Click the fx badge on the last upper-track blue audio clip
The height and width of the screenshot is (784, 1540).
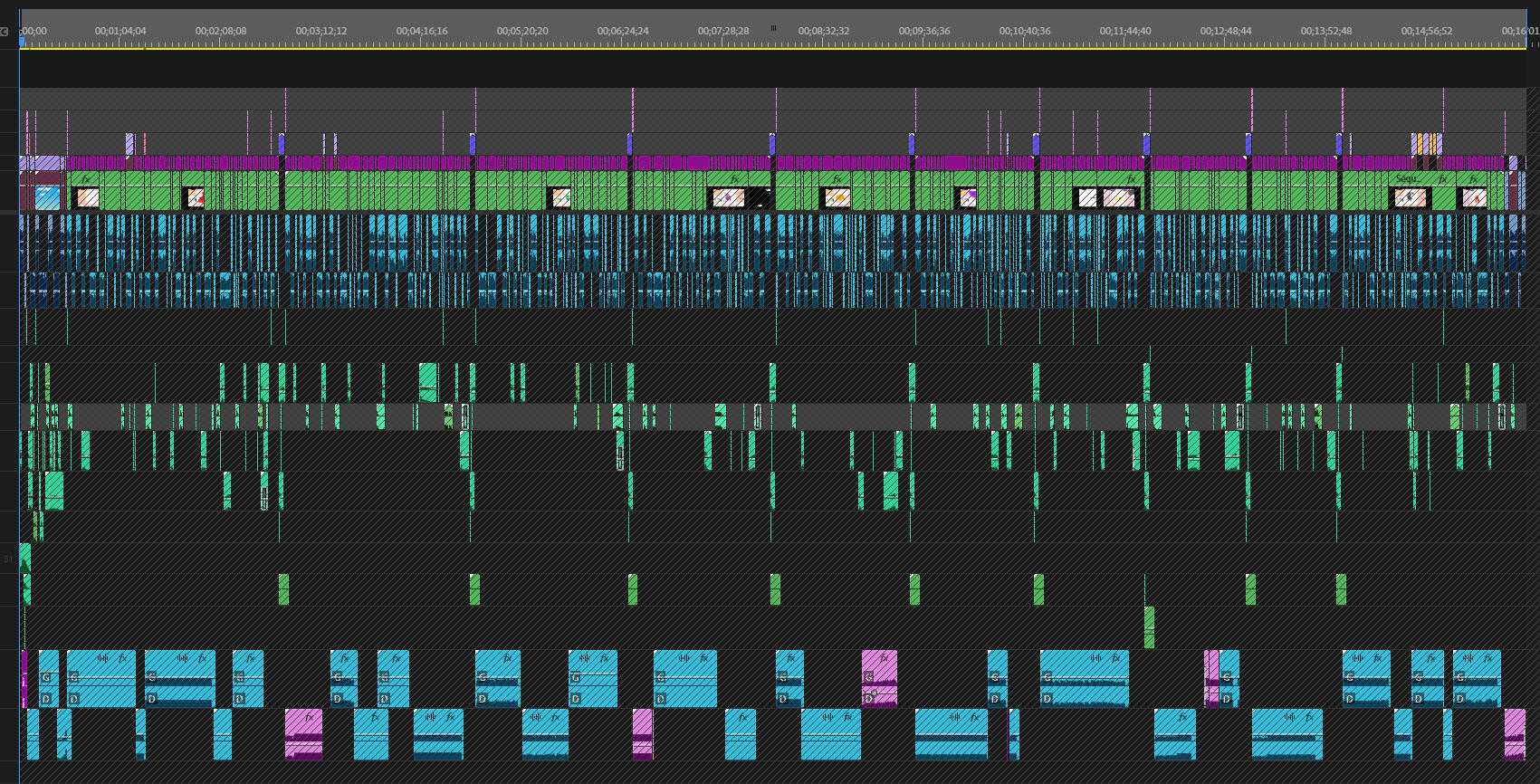pos(1487,658)
